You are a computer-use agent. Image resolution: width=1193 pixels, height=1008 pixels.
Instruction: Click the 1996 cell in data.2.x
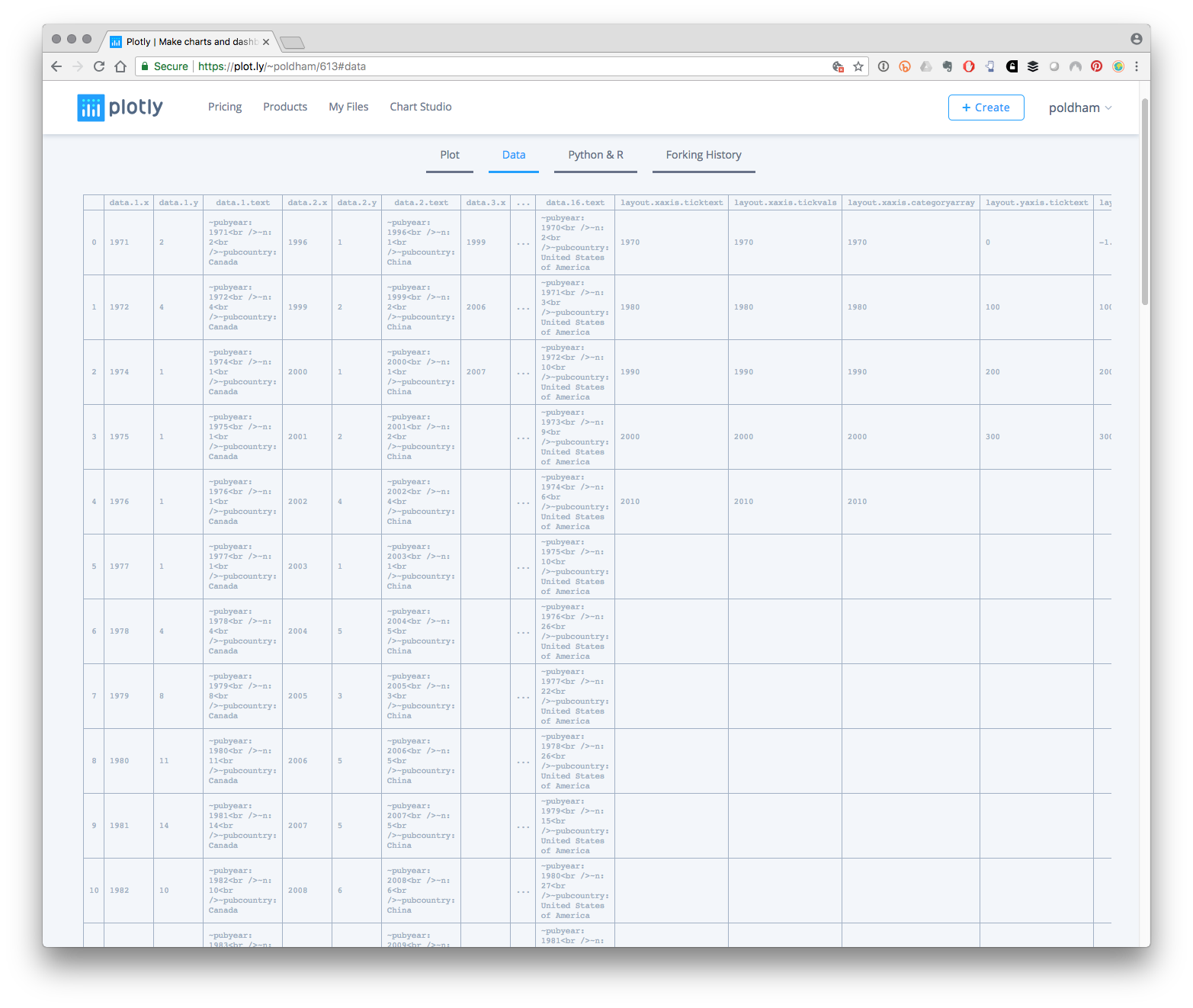pyautogui.click(x=307, y=242)
